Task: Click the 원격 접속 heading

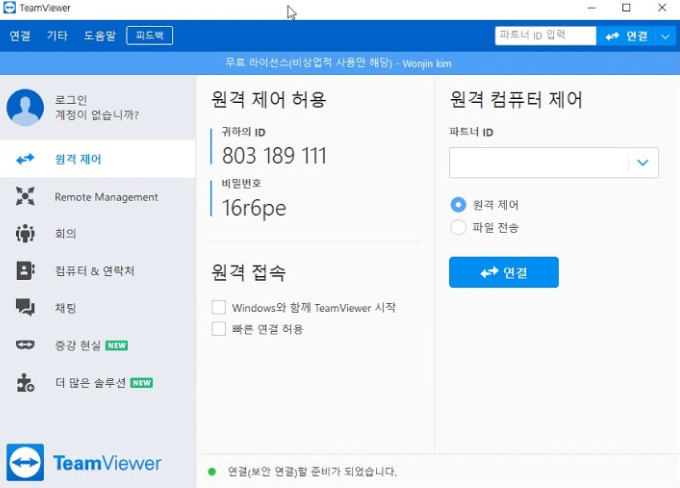Action: [248, 272]
